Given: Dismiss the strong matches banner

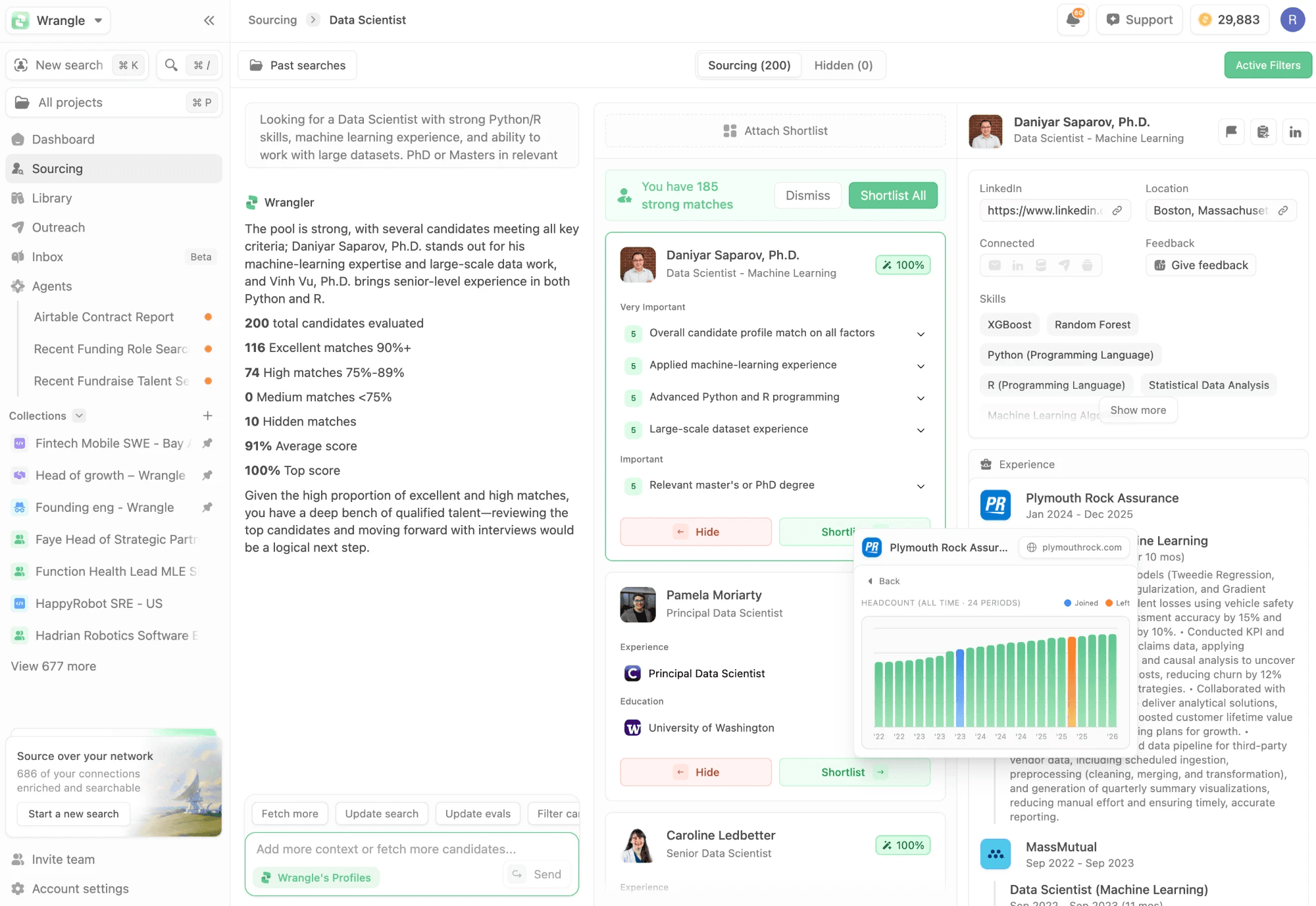Looking at the screenshot, I should tap(807, 195).
